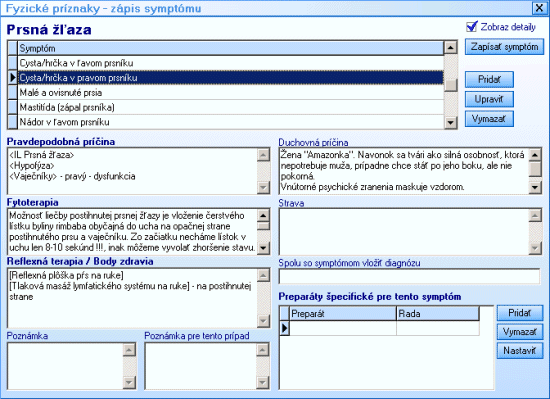Click symptom list scrollbar thumb
This screenshot has height=399, width=550.
451,84
